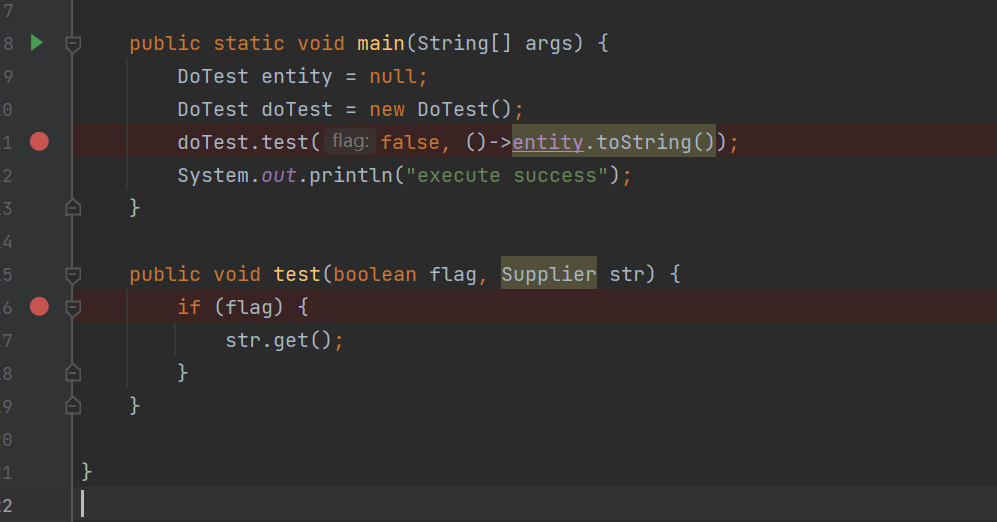The width and height of the screenshot is (997, 522).
Task: Fold the if (flag) block using gutter marker
Action: click(72, 307)
